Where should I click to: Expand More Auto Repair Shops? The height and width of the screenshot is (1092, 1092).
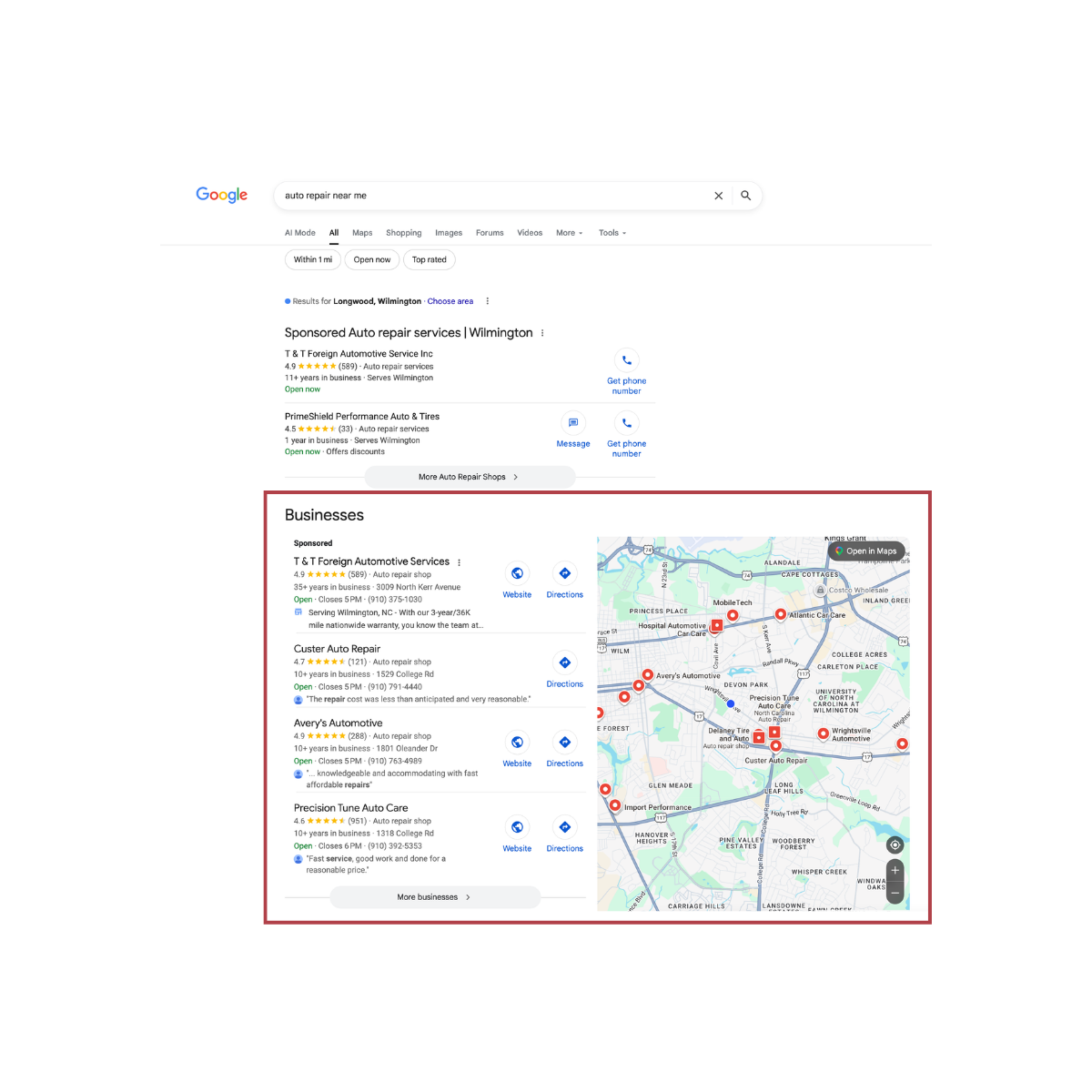pos(469,477)
